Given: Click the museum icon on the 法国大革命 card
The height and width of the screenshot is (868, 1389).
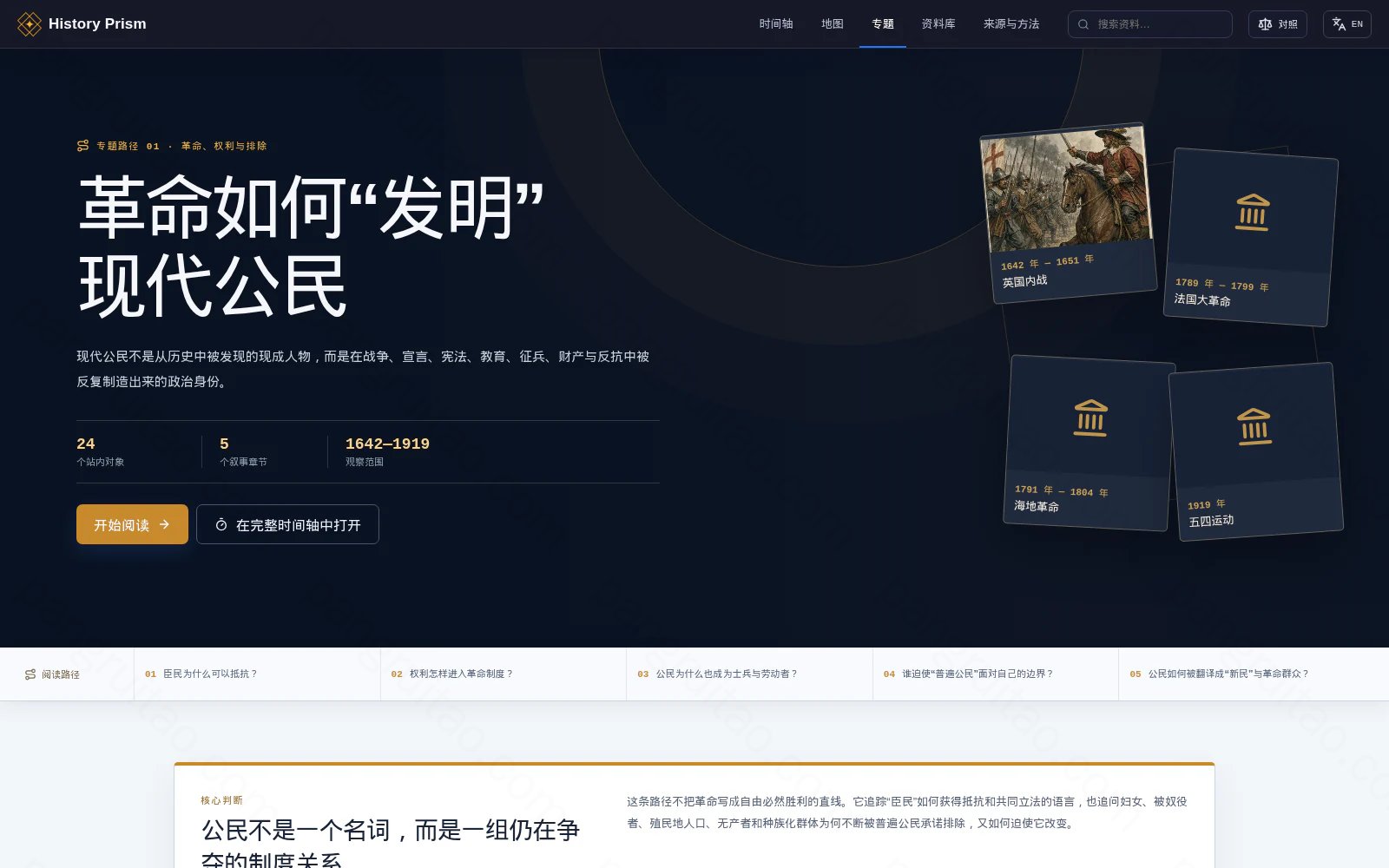Looking at the screenshot, I should 1252,213.
